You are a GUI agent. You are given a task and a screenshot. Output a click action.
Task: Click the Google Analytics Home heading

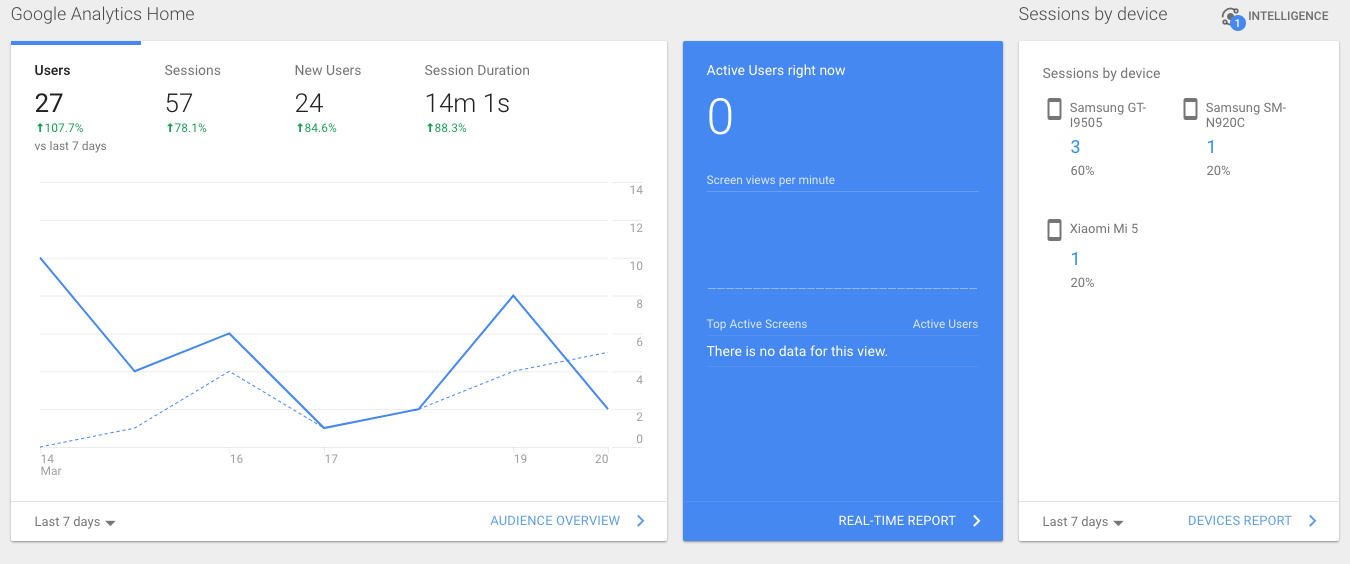pos(103,15)
